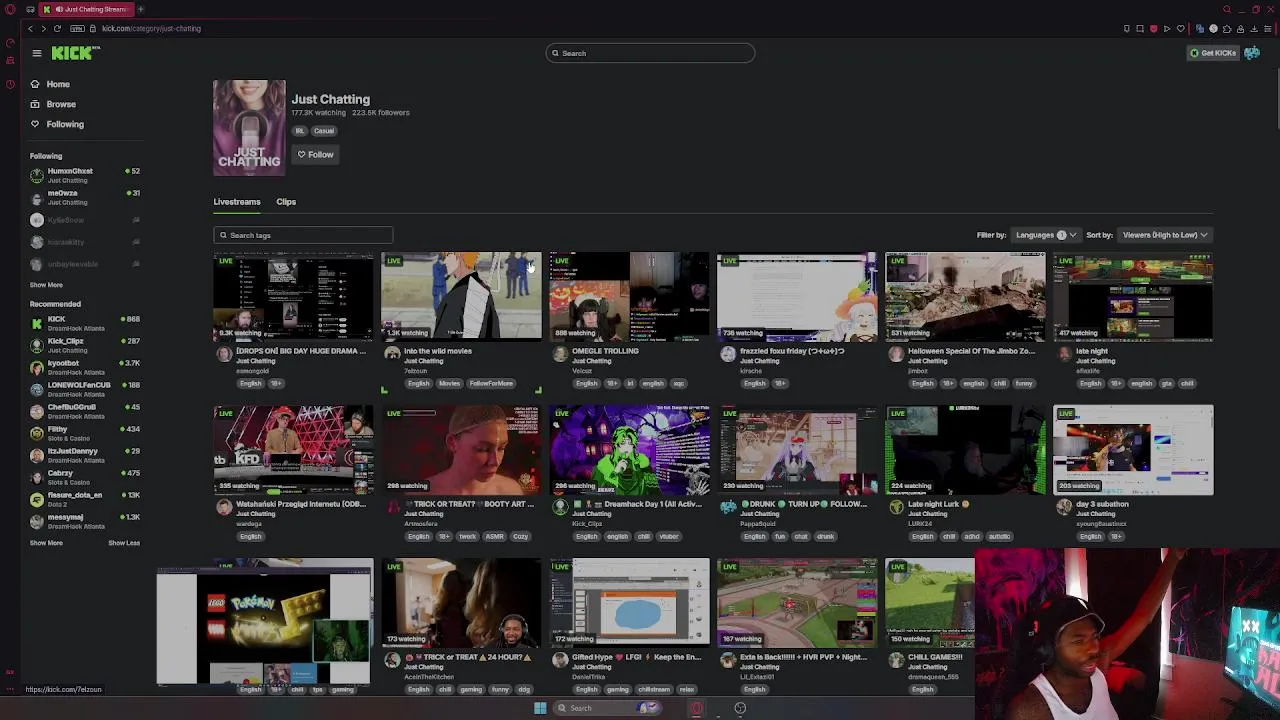The height and width of the screenshot is (720, 1280).
Task: Open the 'frazzled foxu friday' stream thumbnail
Action: (797, 297)
